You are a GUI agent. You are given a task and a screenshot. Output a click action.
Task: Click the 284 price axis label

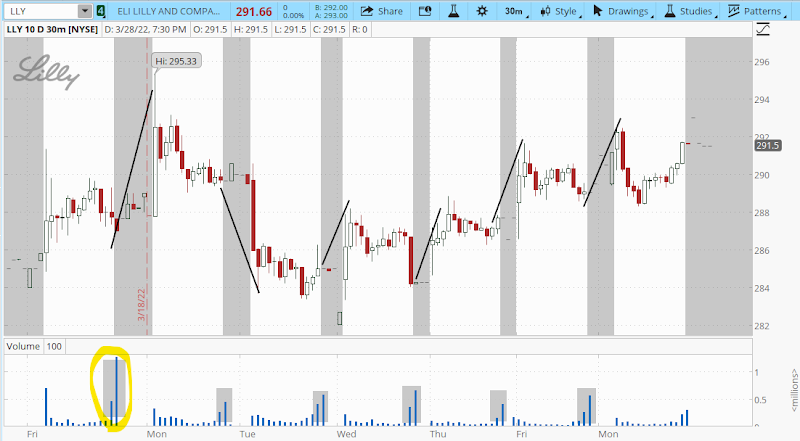click(762, 288)
